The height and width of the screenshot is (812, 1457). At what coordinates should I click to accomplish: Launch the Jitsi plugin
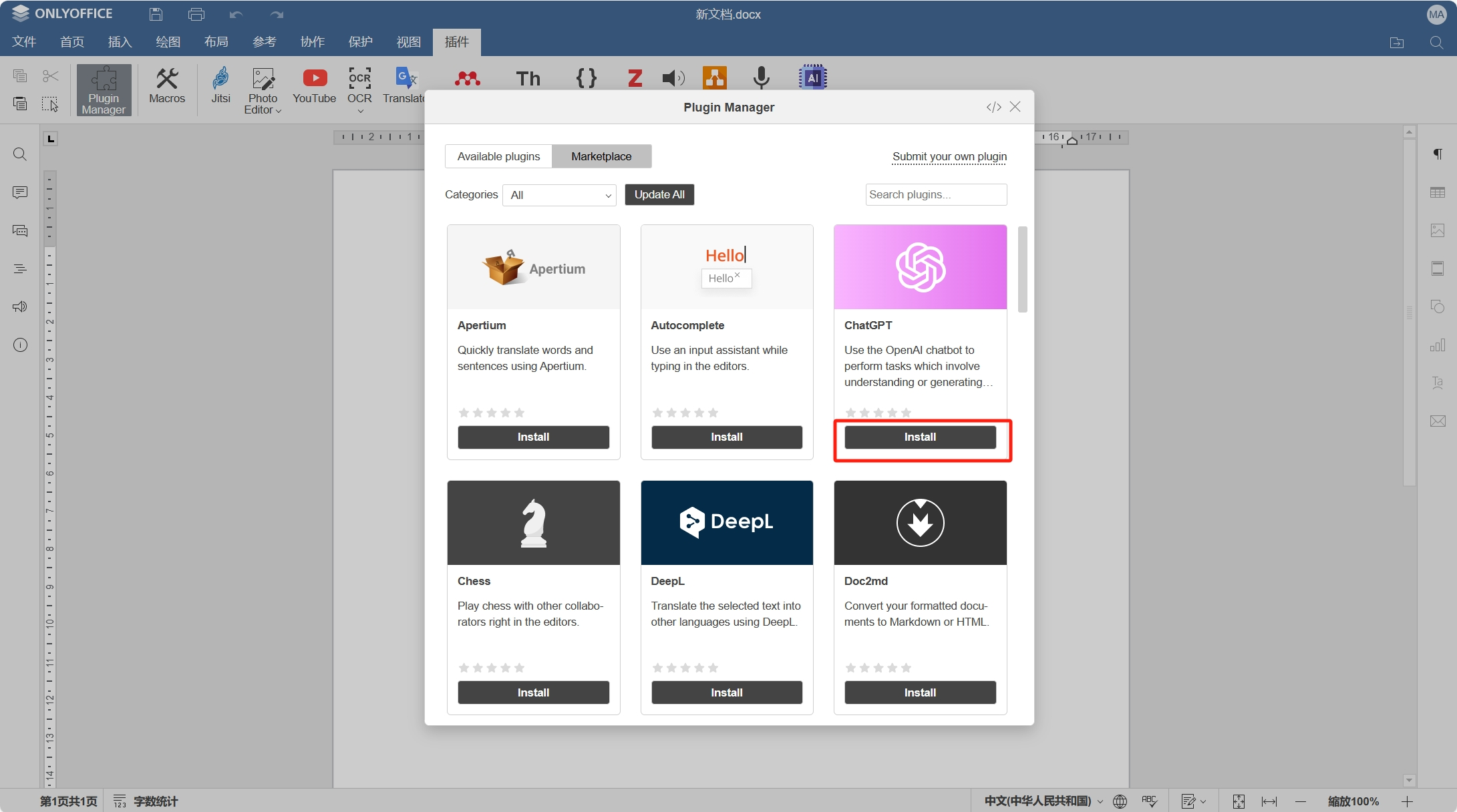220,87
